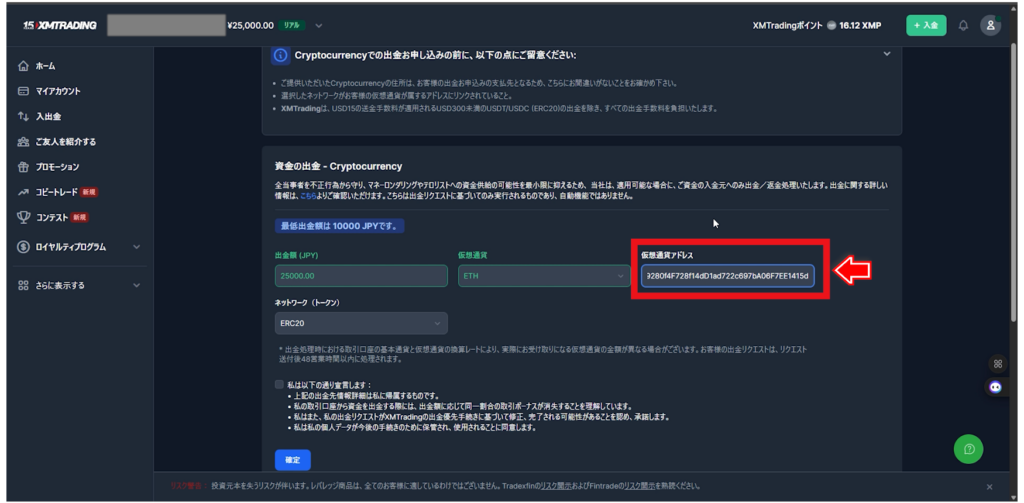Go to ホーム in the sidebar
1024x503 pixels.
[x=45, y=66]
